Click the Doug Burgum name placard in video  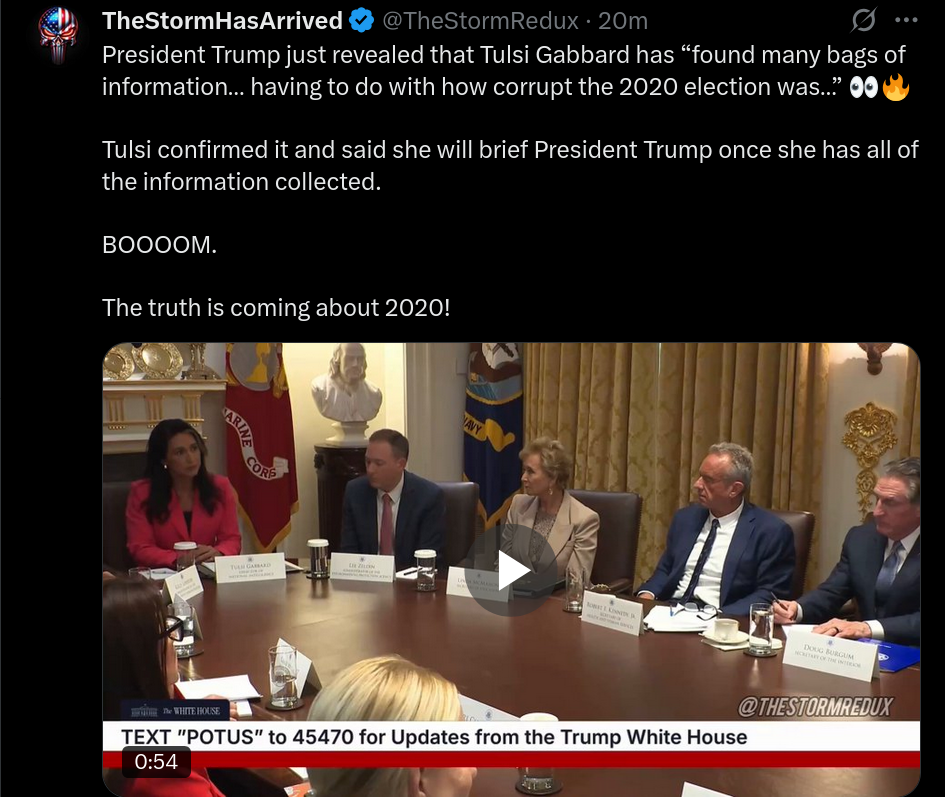pyautogui.click(x=830, y=657)
